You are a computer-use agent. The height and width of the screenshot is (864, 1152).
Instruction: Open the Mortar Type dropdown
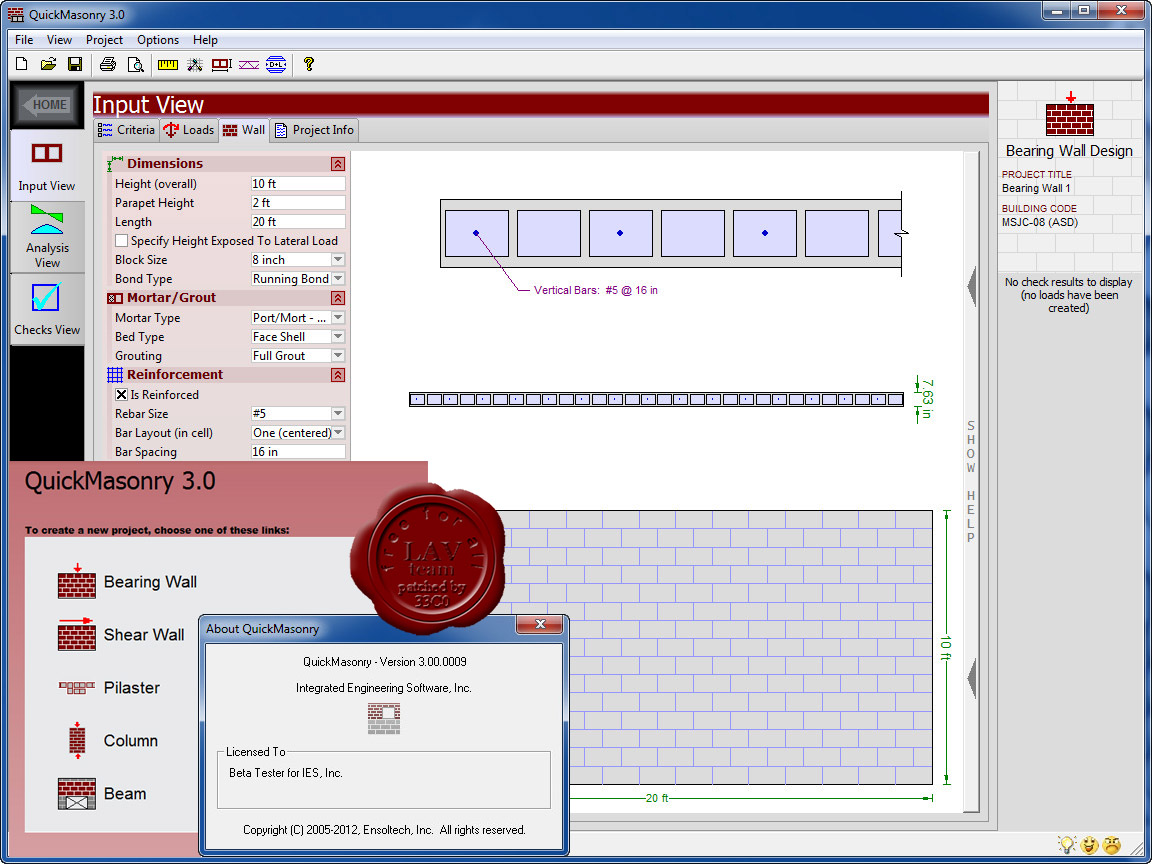(338, 317)
